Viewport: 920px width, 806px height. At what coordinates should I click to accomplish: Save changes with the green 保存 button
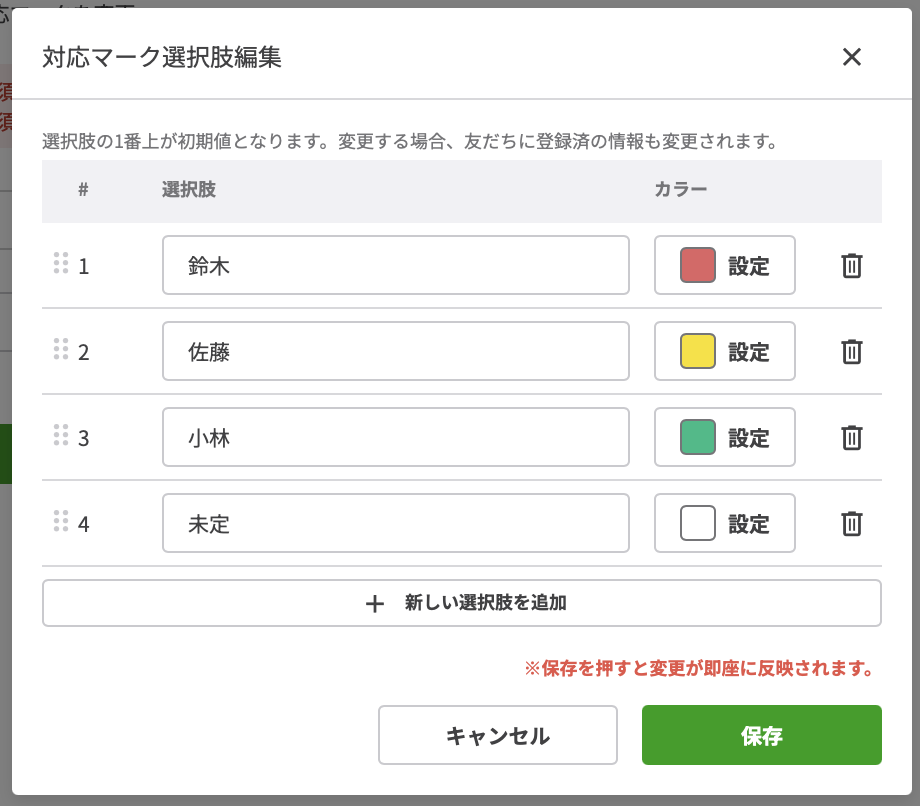pos(761,736)
